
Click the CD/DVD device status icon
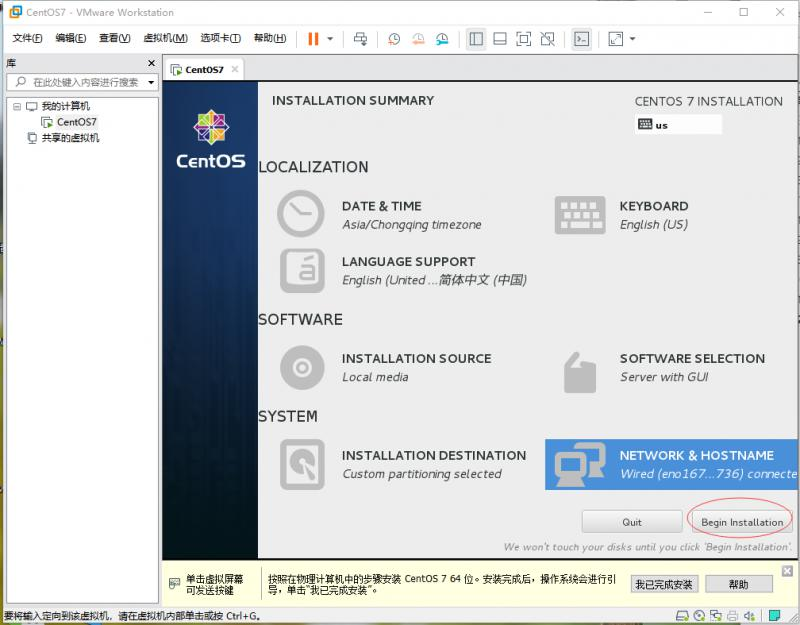click(x=699, y=613)
